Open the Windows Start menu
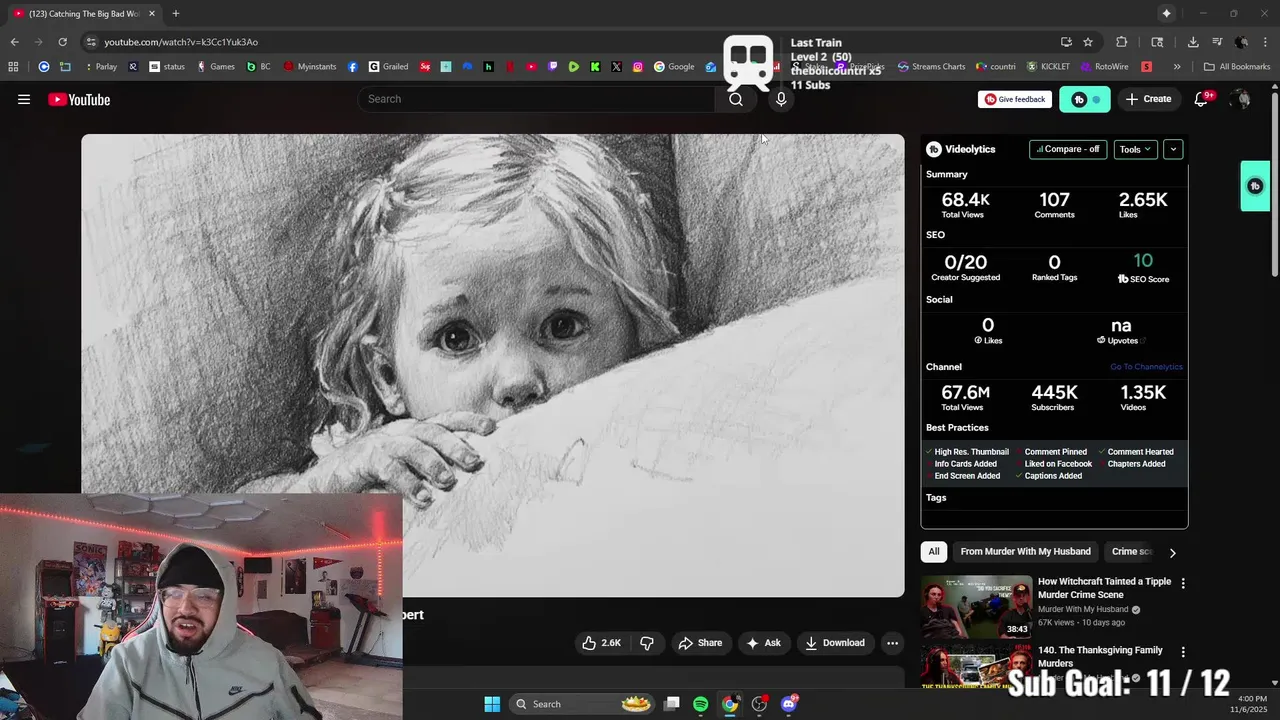Image resolution: width=1280 pixels, height=720 pixels. tap(492, 704)
